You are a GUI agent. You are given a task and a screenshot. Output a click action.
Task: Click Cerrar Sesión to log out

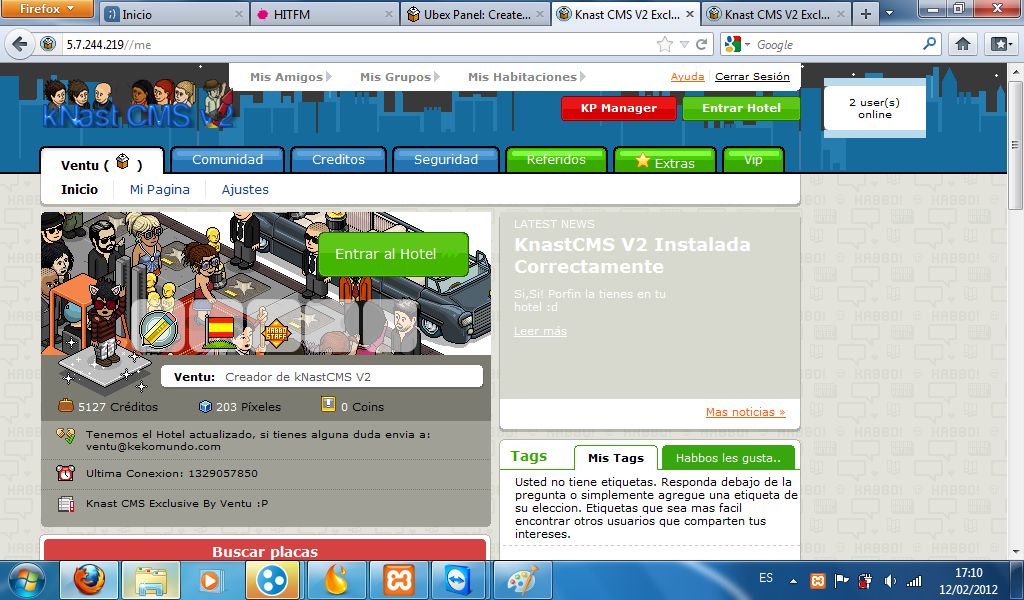(752, 76)
